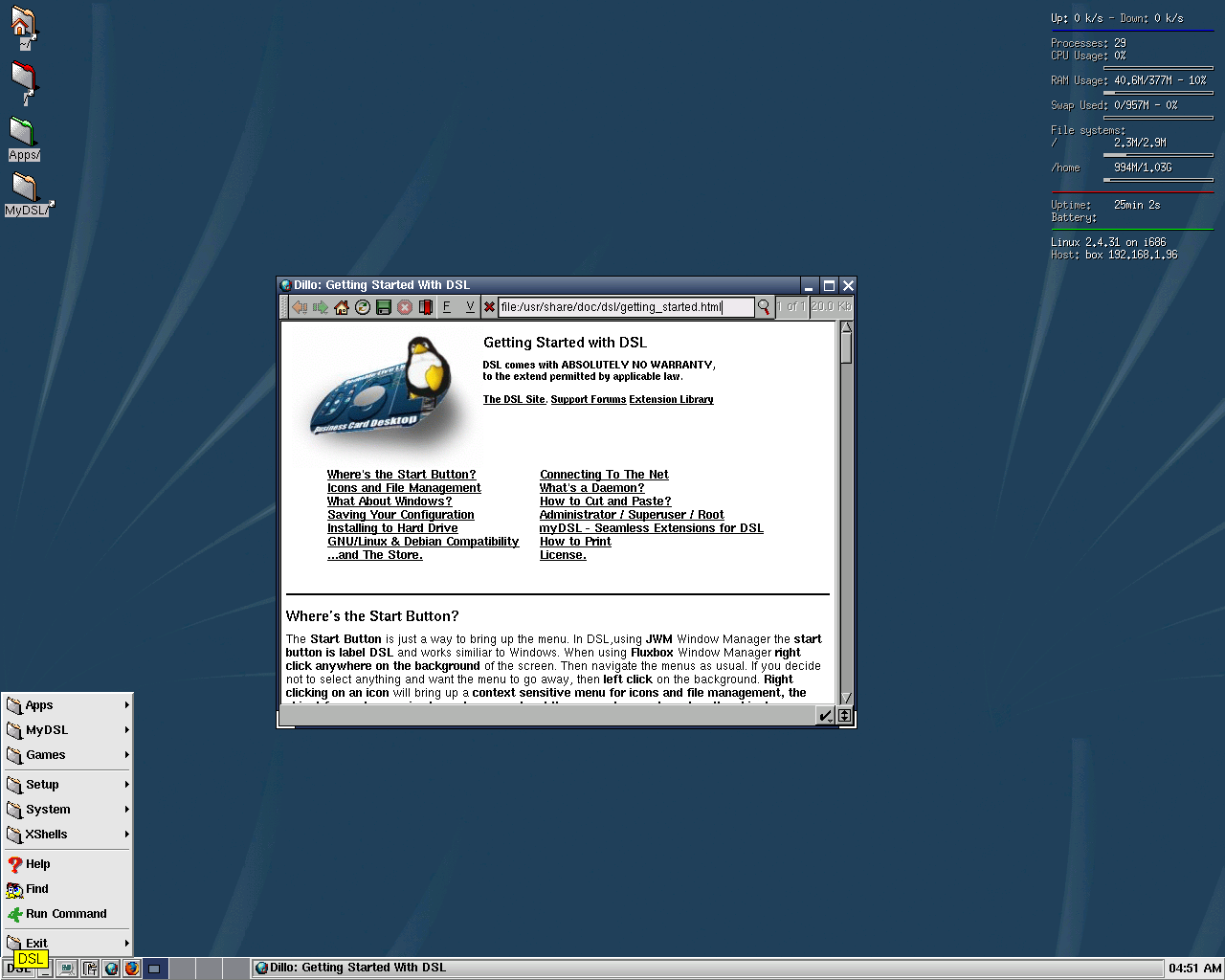Image resolution: width=1225 pixels, height=980 pixels.
Task: Open the V menu in Dillo toolbar
Action: tap(470, 307)
